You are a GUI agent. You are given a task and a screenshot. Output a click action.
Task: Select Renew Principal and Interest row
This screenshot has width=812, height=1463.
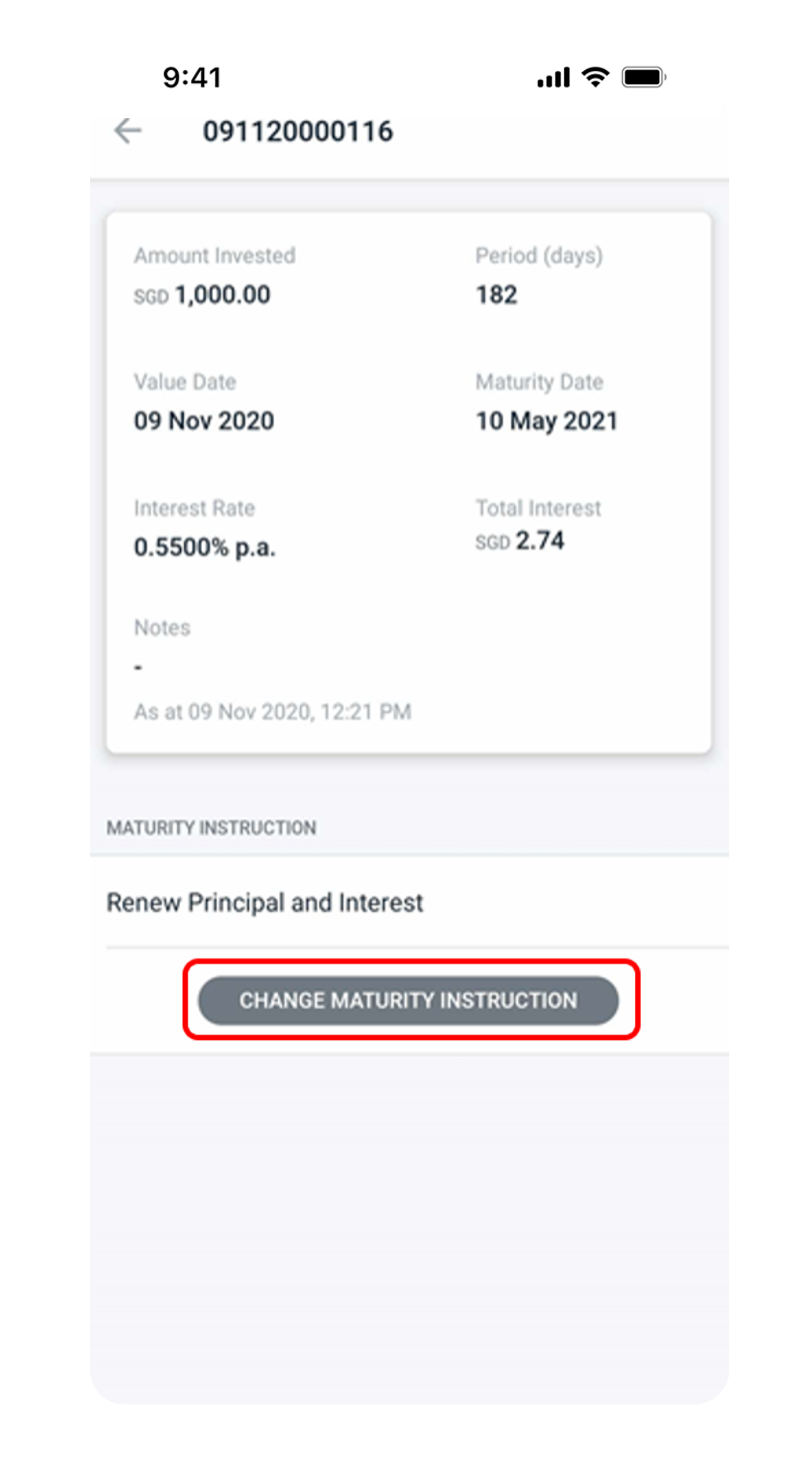(x=409, y=903)
